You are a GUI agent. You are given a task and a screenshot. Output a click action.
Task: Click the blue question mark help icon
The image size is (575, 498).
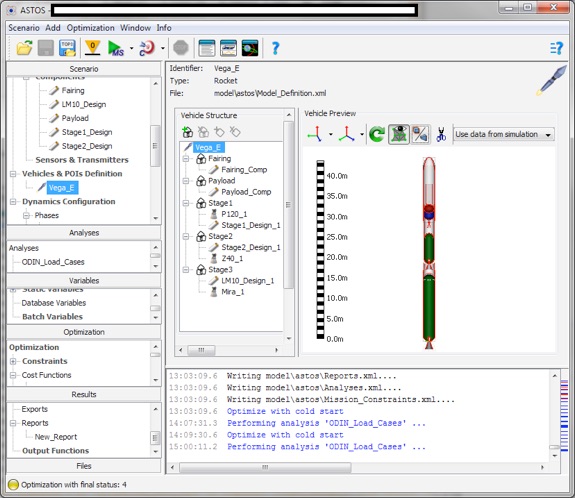pos(275,48)
